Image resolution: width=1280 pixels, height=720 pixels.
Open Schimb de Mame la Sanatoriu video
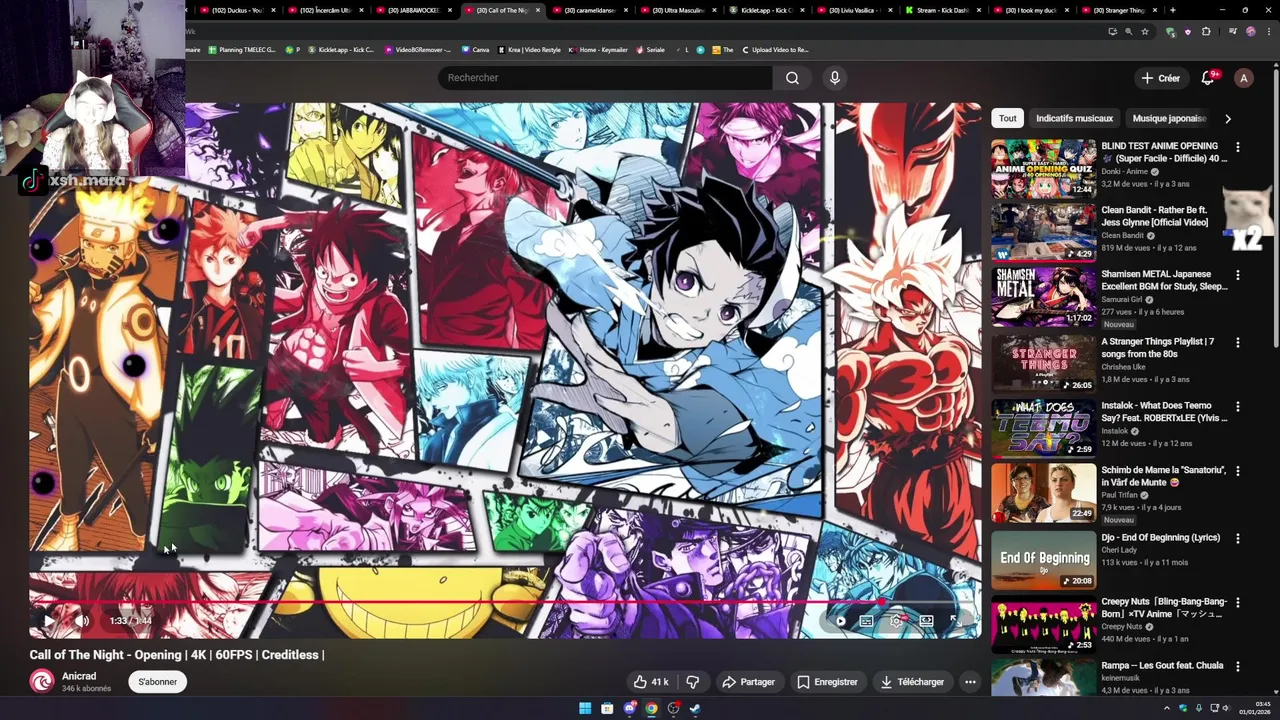click(x=1043, y=491)
